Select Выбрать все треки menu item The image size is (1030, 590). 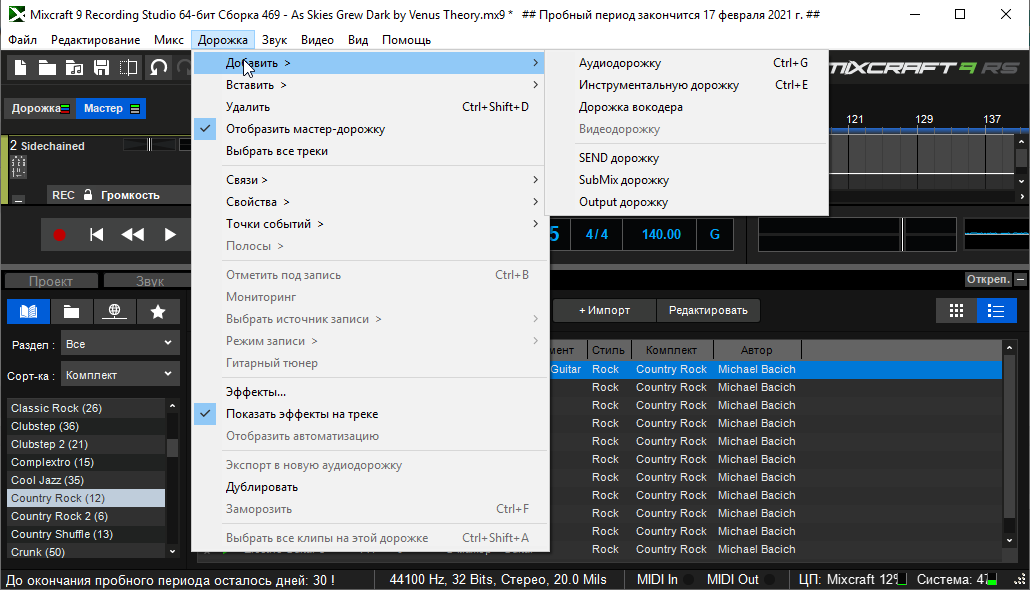(x=370, y=151)
